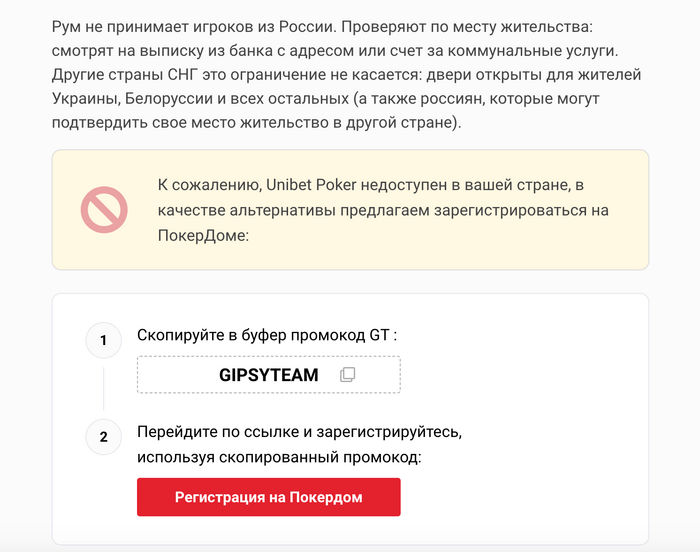700x552 pixels.
Task: Click the word 'СНГ' in the paragraph
Action: (182, 75)
